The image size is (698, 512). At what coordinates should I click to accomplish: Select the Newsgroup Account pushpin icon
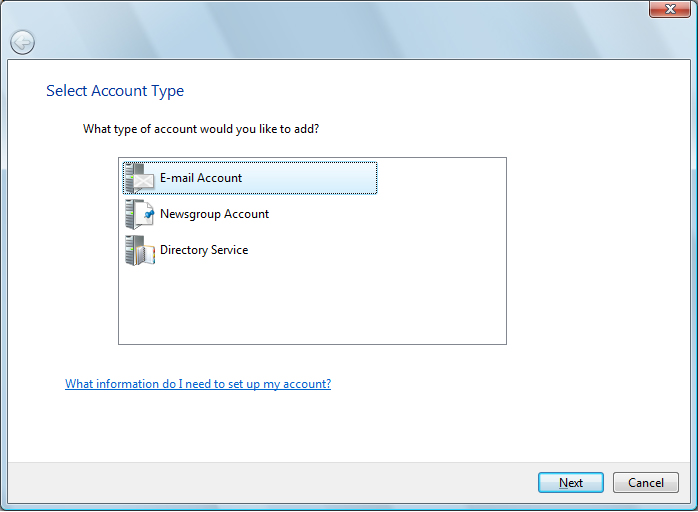140,214
